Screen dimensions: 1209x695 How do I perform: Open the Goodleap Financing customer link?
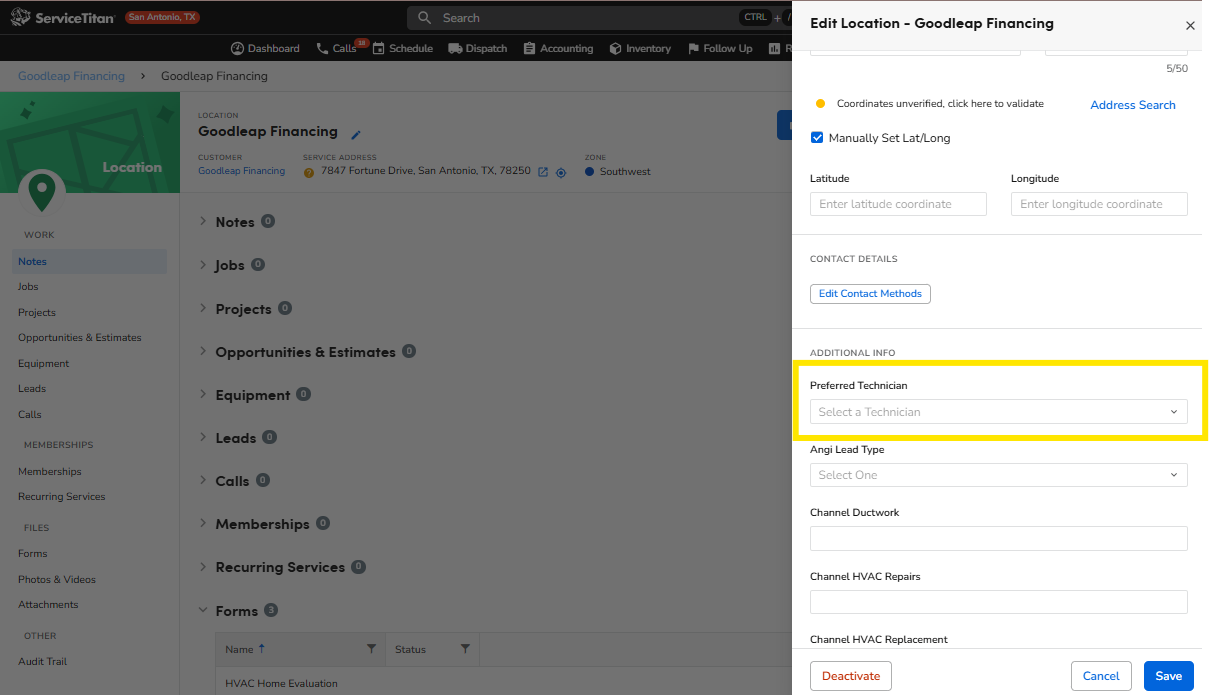pyautogui.click(x=242, y=171)
